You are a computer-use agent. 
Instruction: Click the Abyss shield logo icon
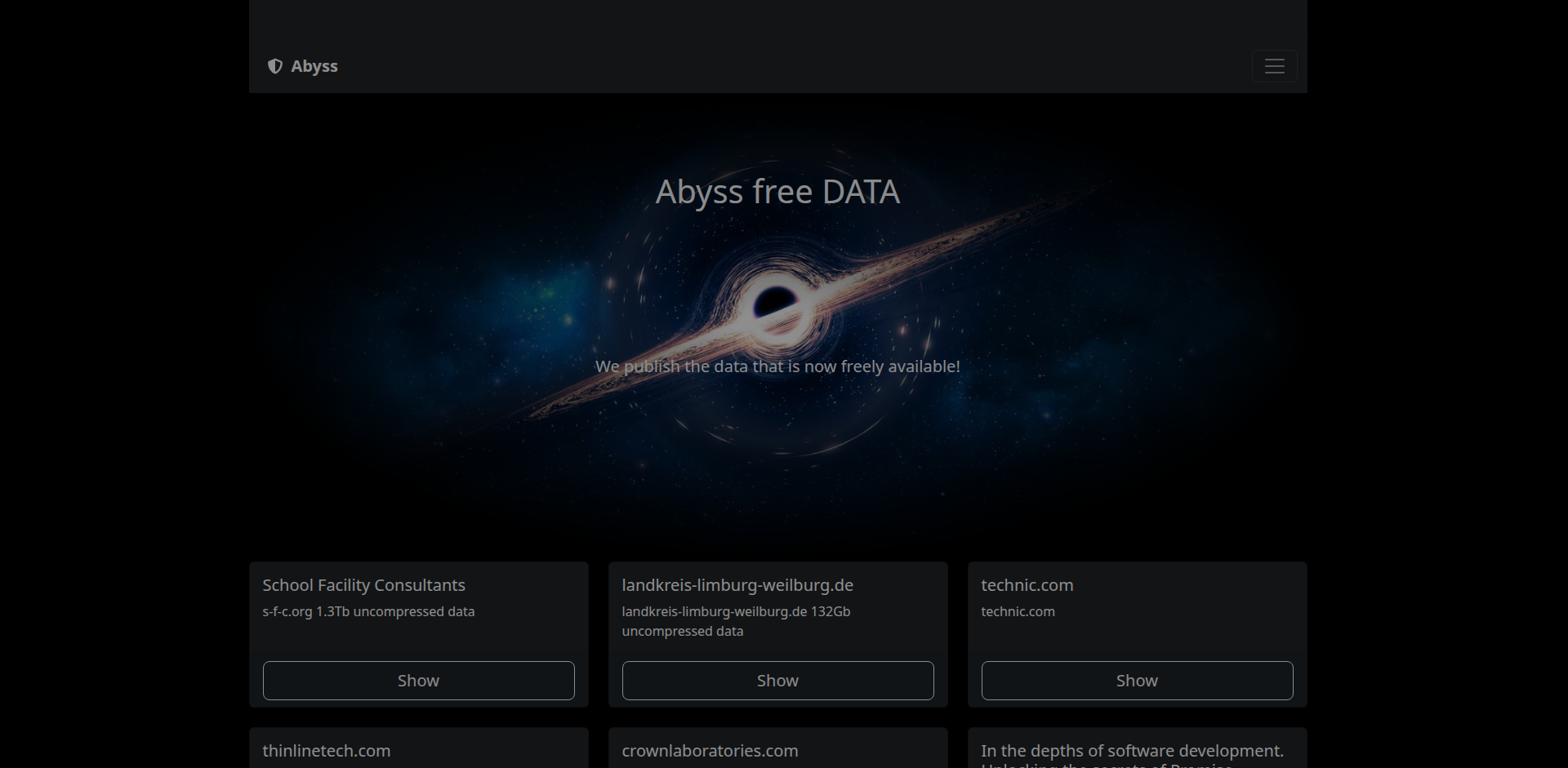275,66
